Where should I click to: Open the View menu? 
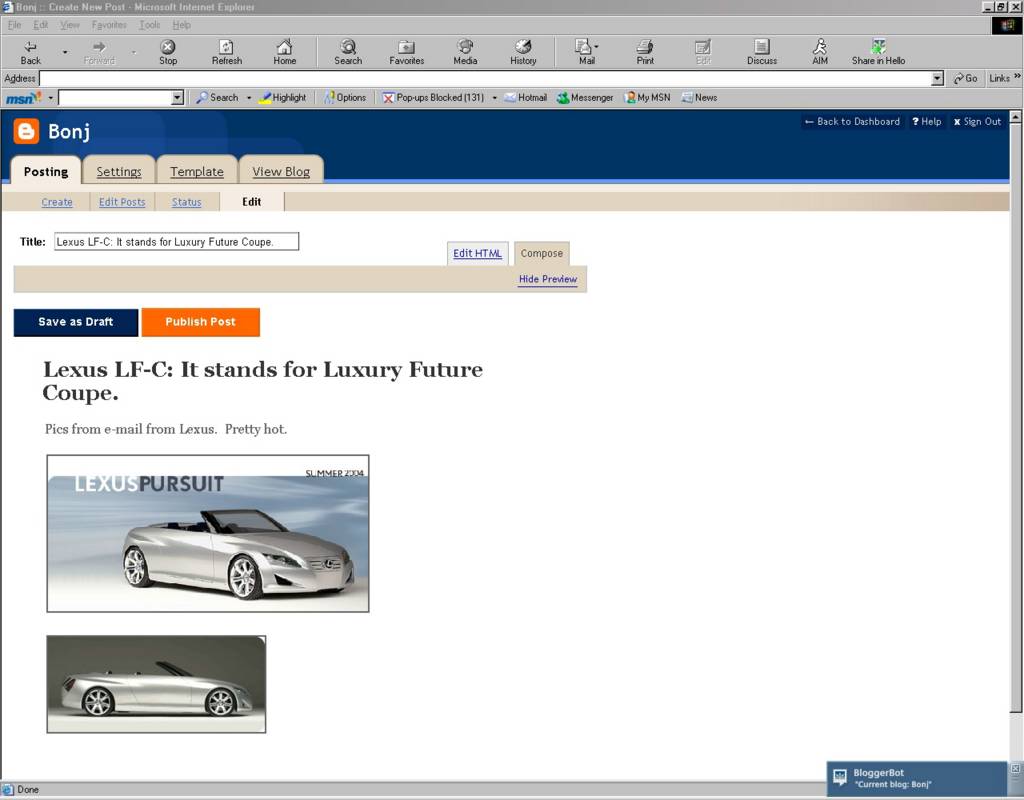tap(70, 25)
